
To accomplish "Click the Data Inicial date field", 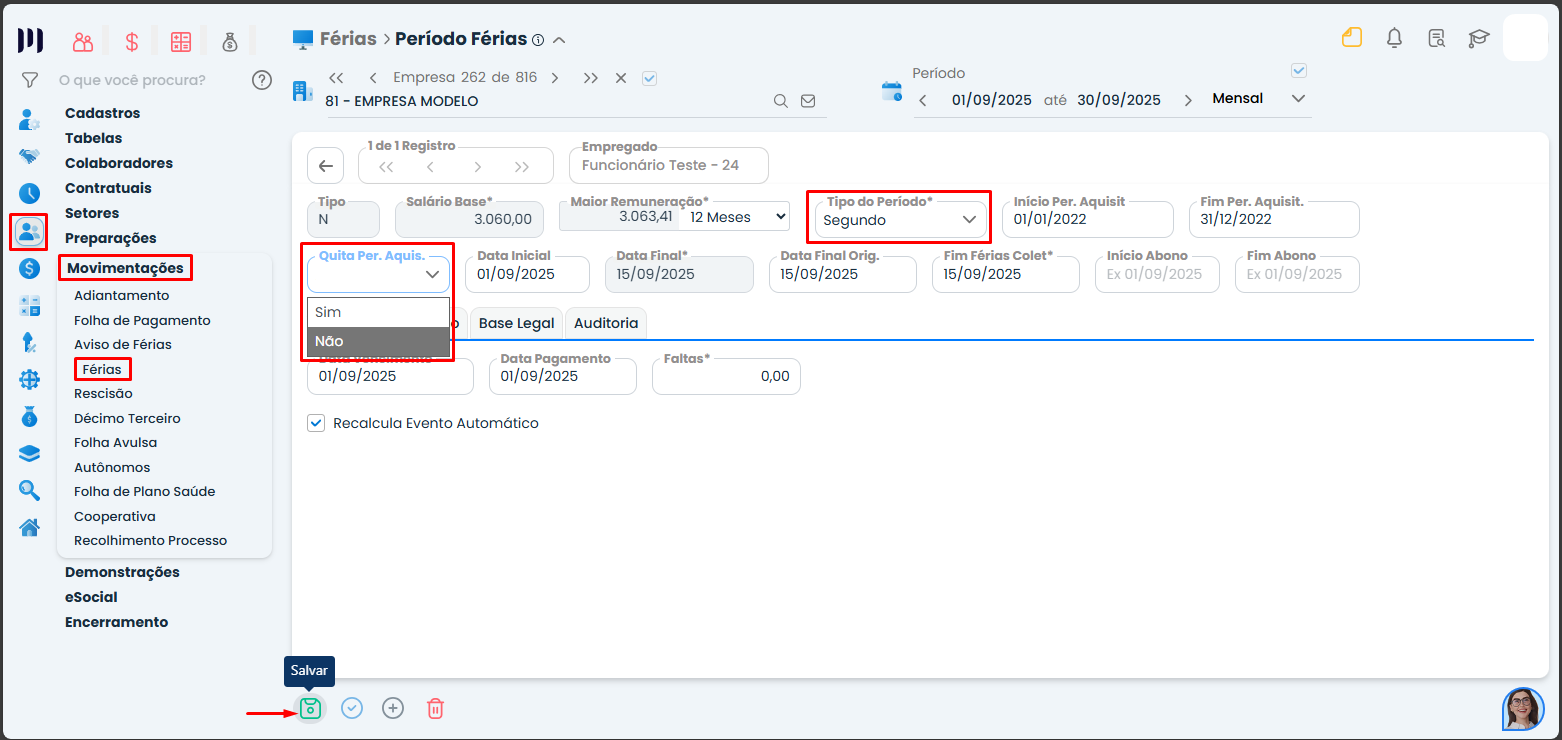I will (528, 274).
